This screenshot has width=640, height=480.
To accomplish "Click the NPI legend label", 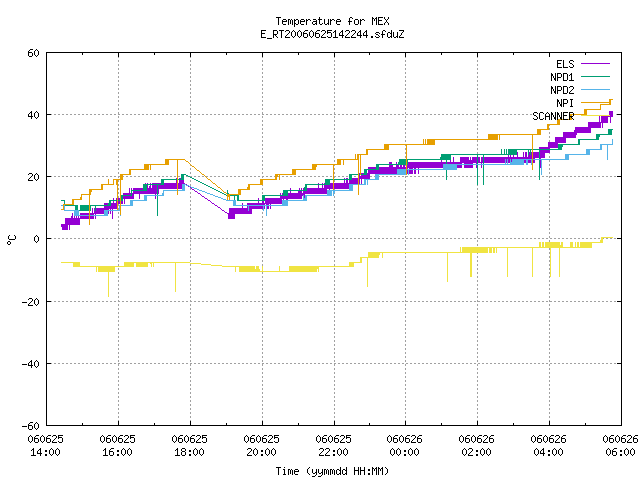I will coord(565,103).
